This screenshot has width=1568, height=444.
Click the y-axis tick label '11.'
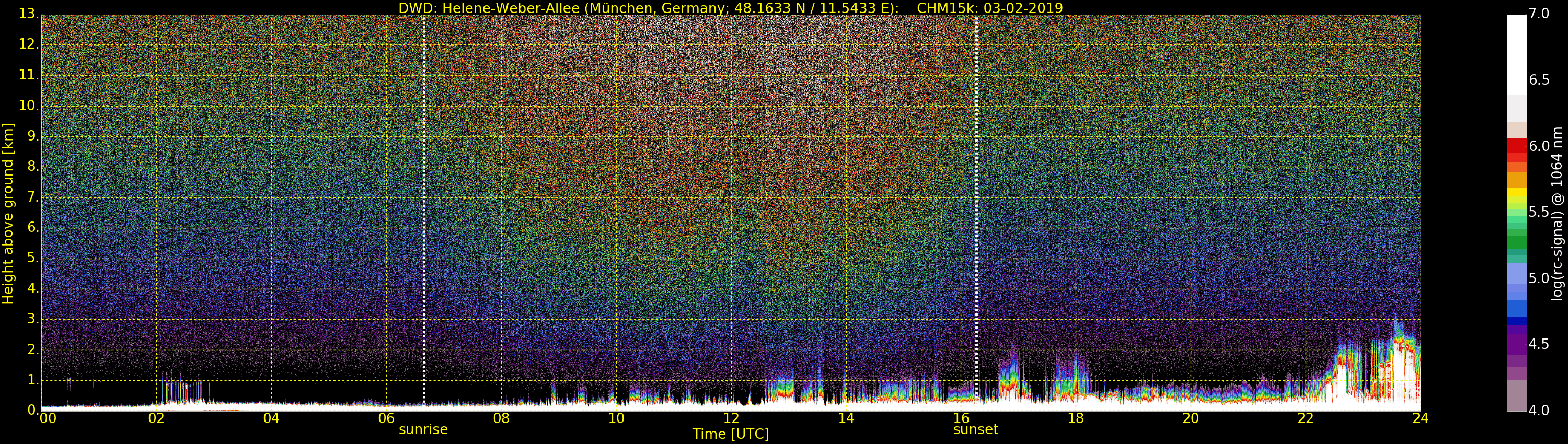click(29, 75)
